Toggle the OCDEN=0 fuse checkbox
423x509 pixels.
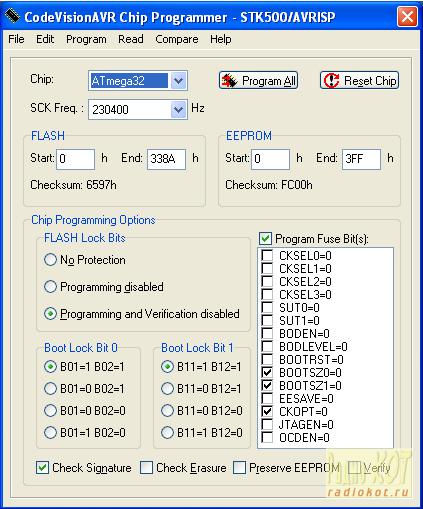(267, 437)
